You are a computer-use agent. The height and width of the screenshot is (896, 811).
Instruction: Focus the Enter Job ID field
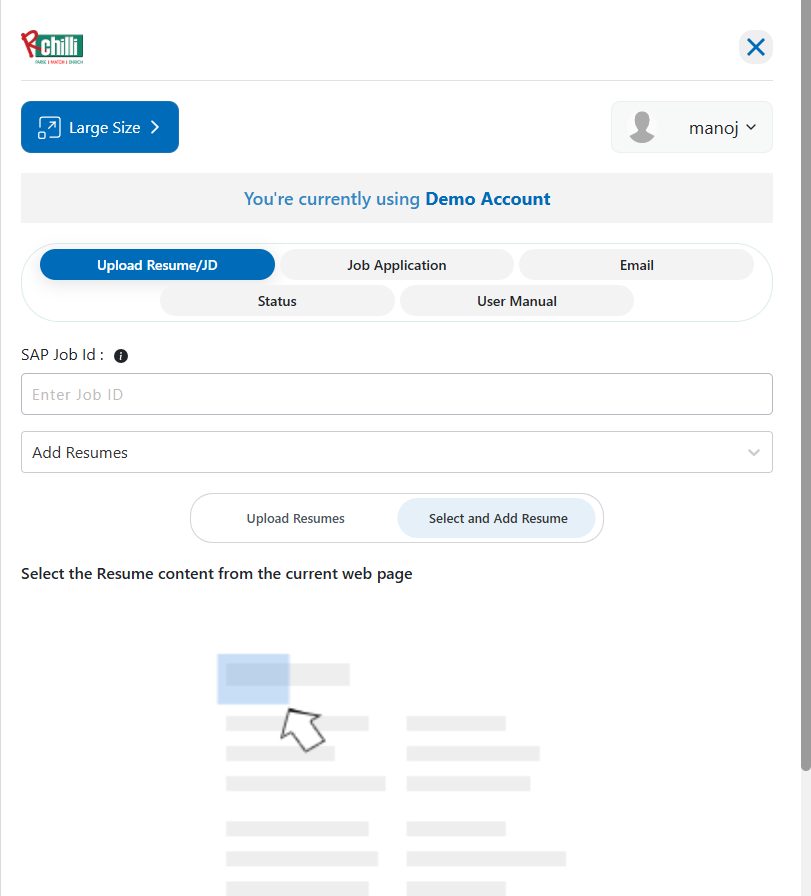point(396,394)
